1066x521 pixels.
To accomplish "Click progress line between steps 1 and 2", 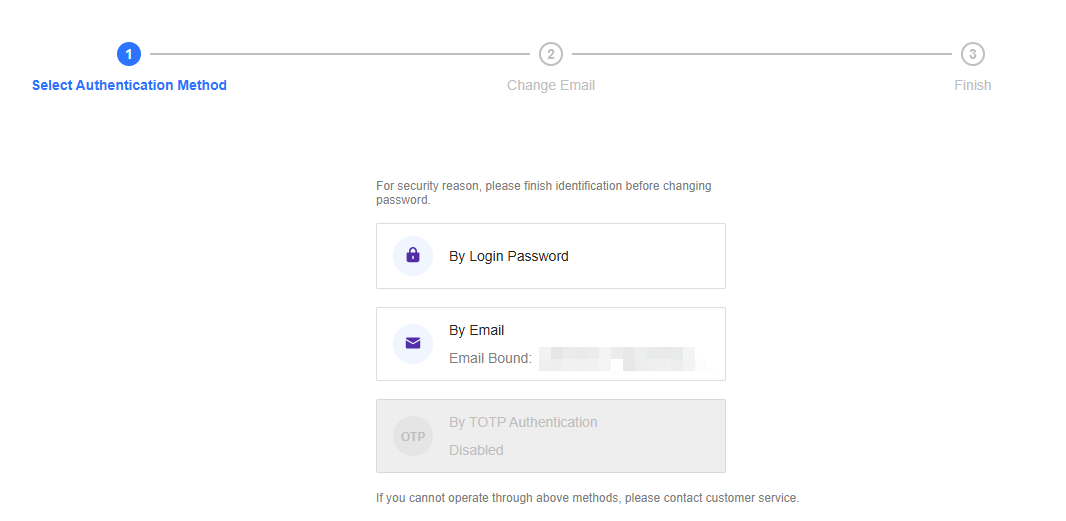I will click(x=339, y=54).
